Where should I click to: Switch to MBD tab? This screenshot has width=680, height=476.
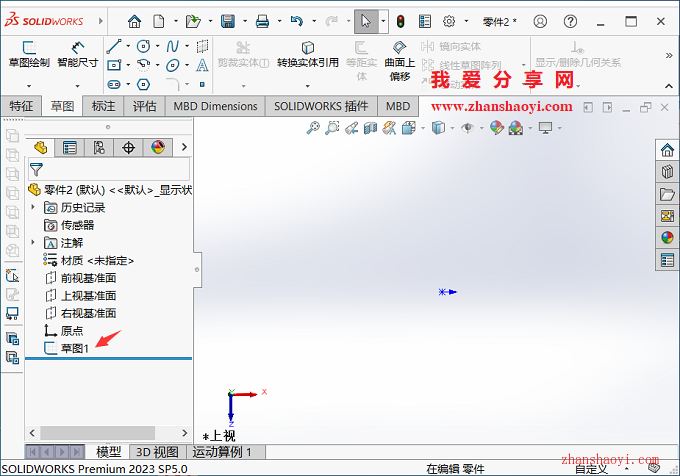(x=398, y=106)
